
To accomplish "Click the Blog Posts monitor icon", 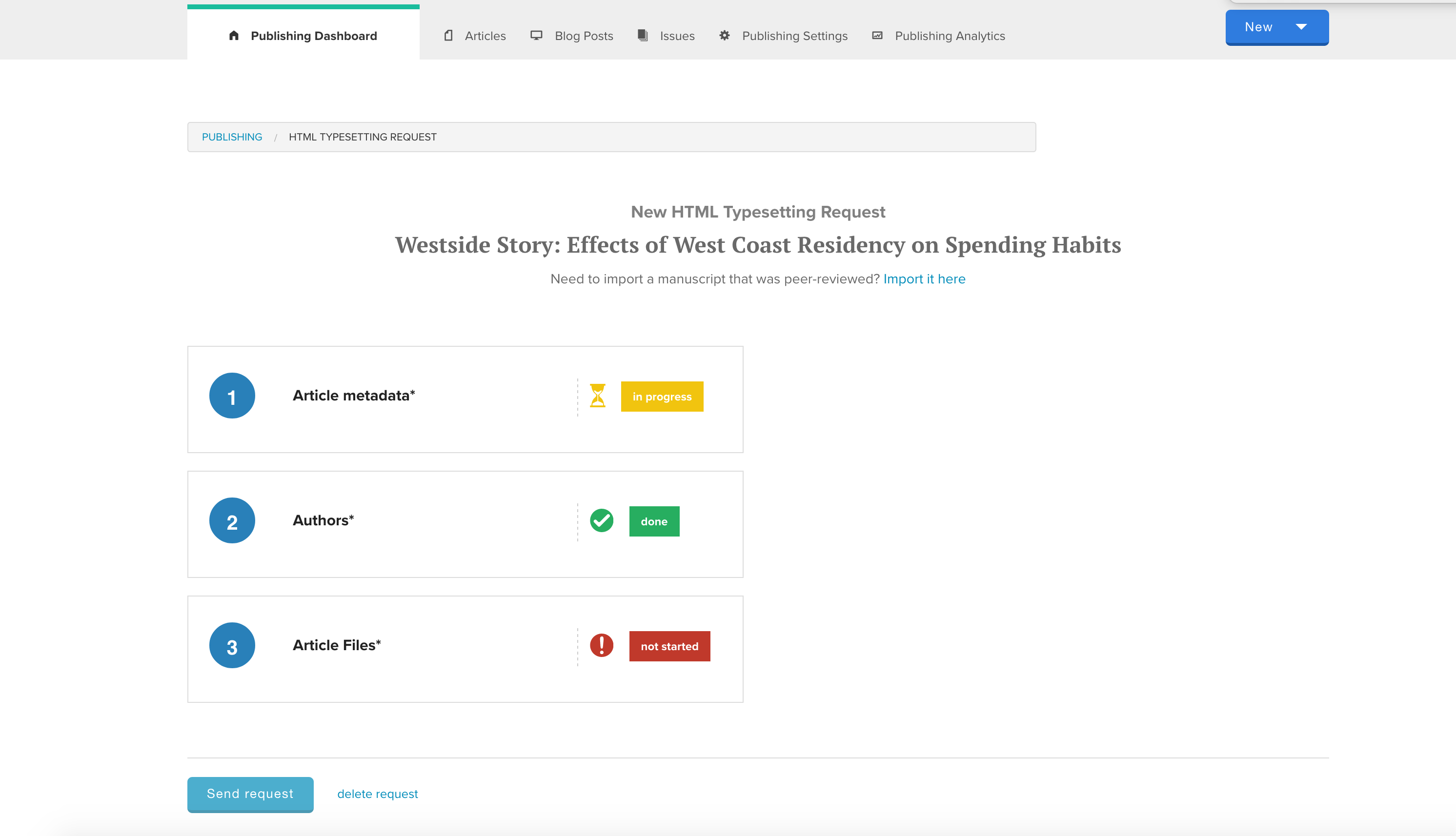I will coord(536,36).
